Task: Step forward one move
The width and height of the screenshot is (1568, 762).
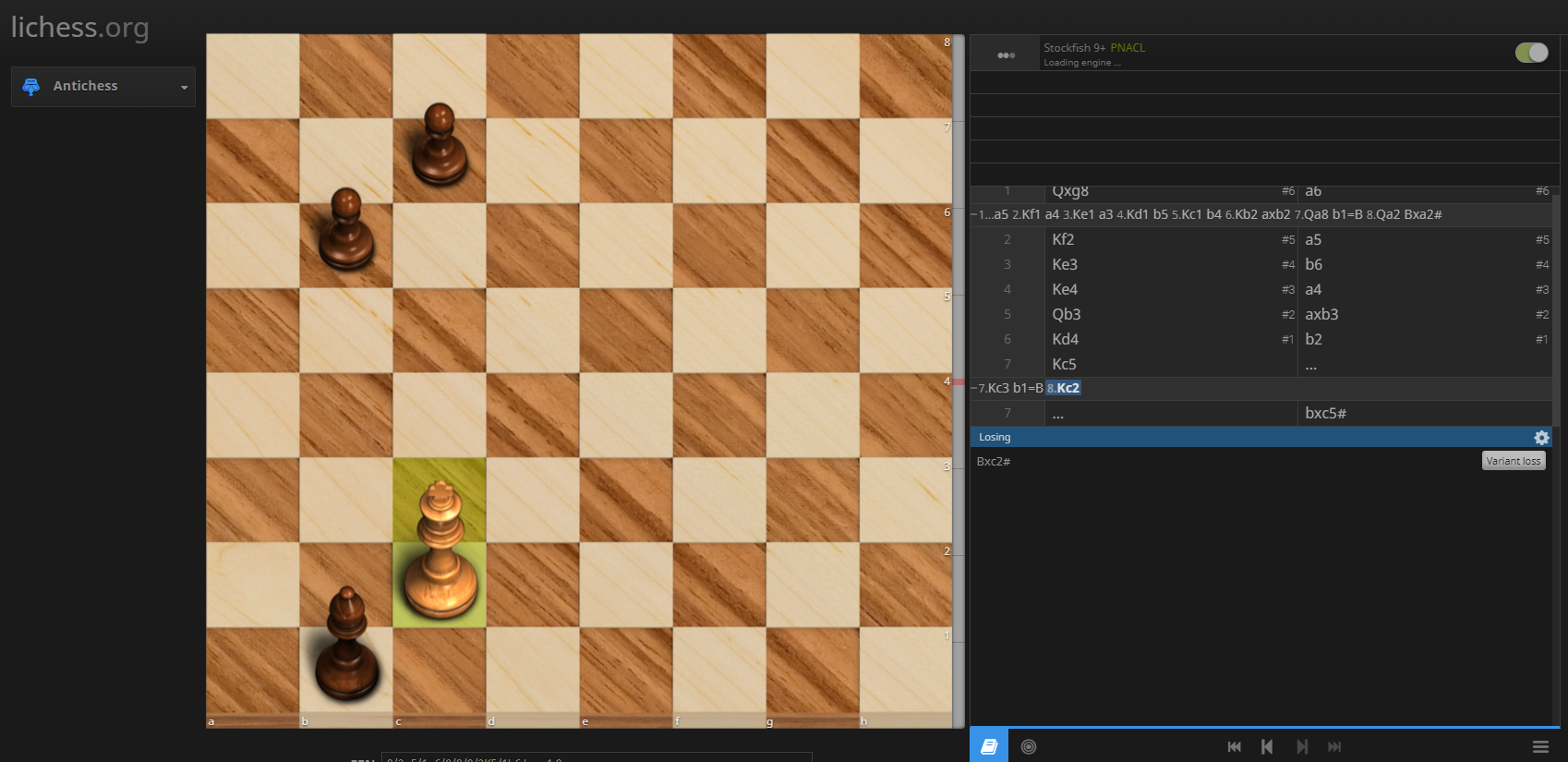Action: click(x=1301, y=746)
